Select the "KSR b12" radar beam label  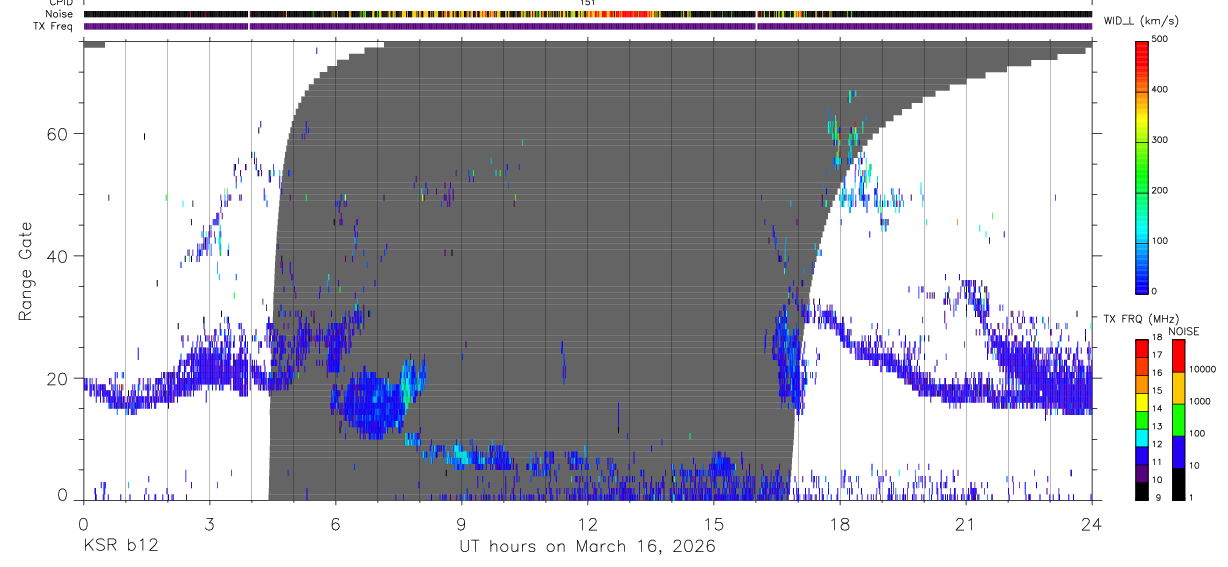[x=120, y=547]
